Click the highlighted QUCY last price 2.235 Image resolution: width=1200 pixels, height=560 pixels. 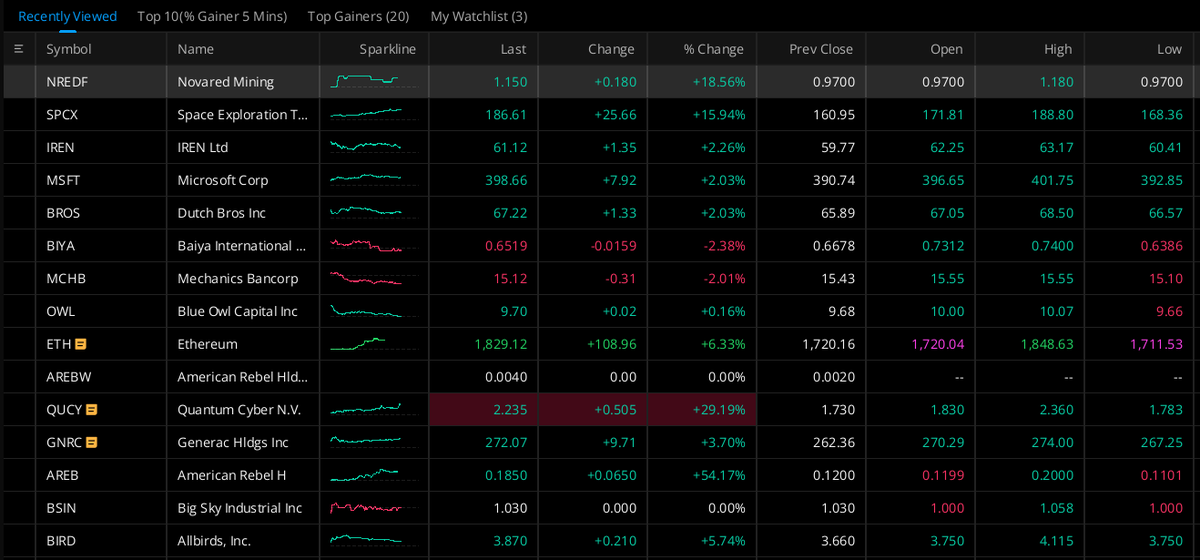pos(510,410)
